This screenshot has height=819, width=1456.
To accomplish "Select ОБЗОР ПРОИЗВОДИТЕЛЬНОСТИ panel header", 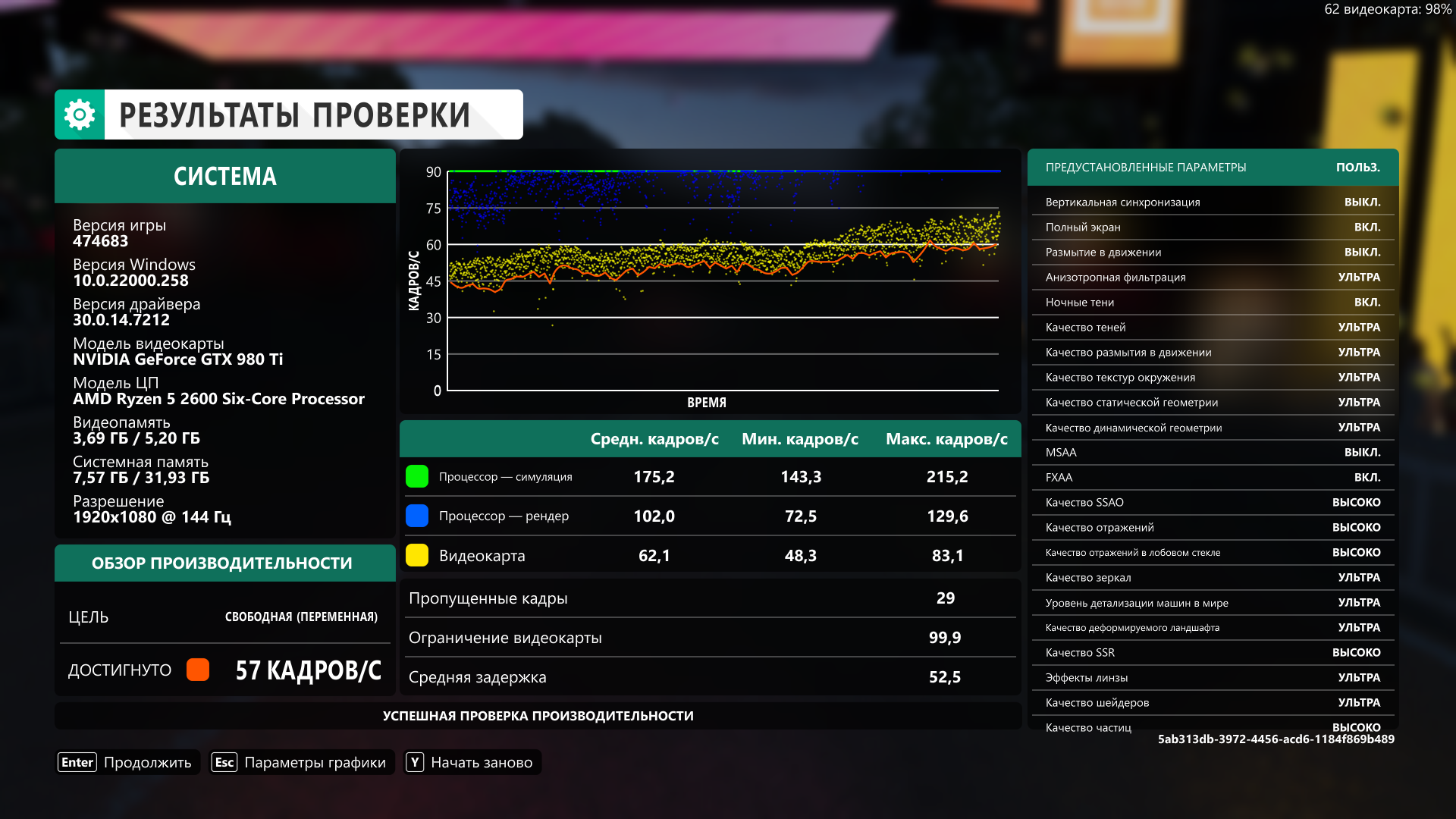I will point(222,563).
